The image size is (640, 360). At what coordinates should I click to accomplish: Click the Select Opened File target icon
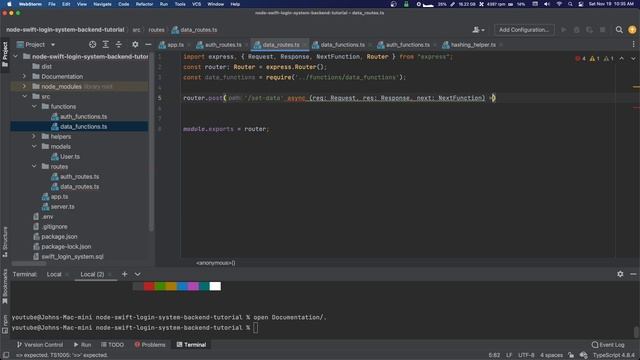[x=93, y=44]
